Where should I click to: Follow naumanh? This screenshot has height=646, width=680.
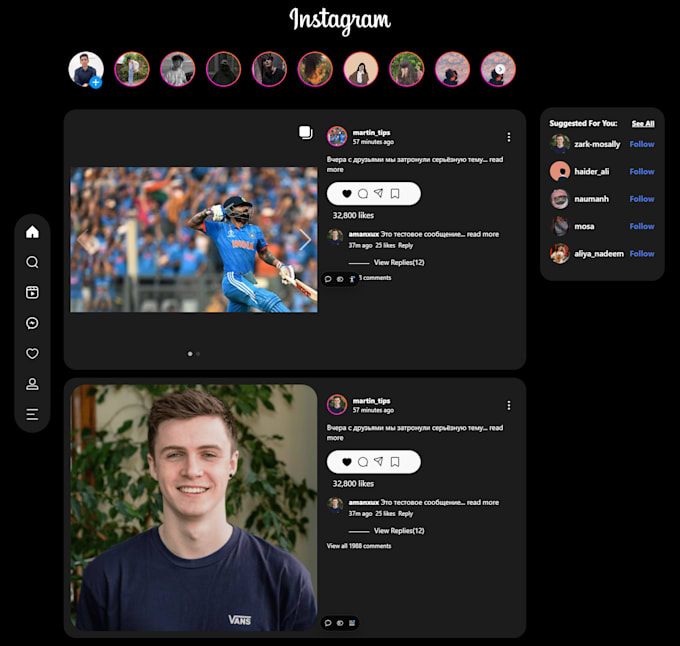pos(642,199)
